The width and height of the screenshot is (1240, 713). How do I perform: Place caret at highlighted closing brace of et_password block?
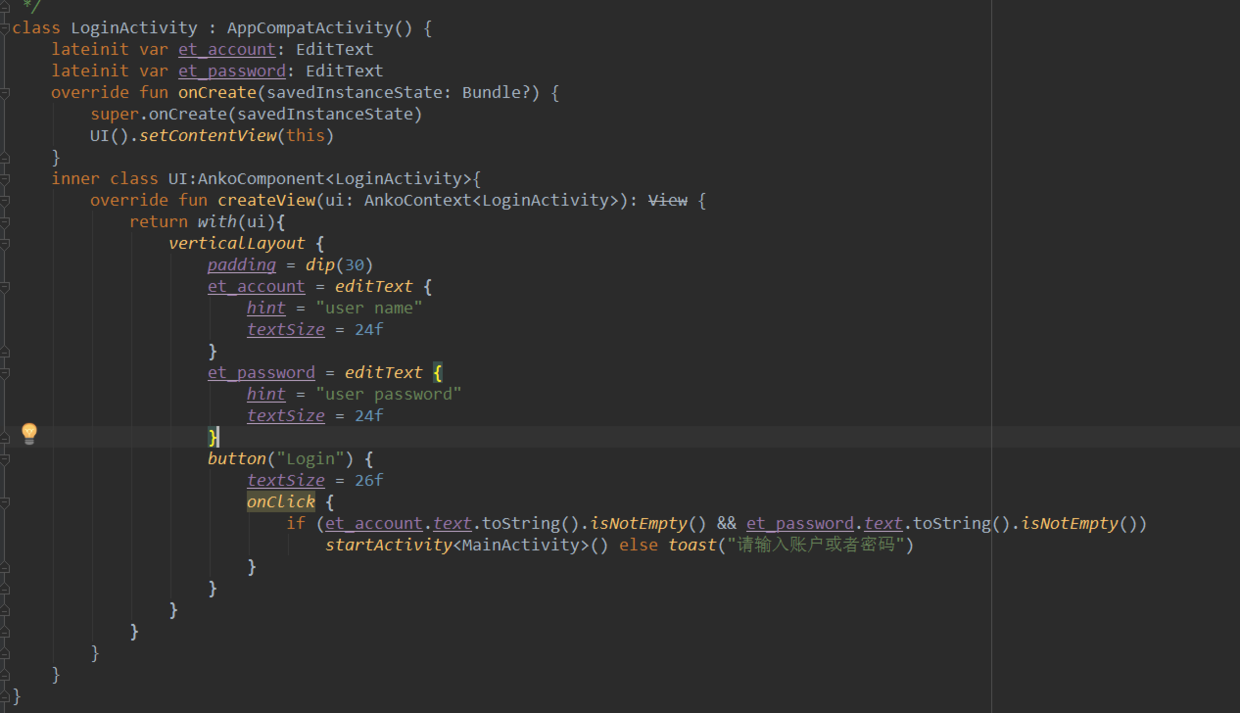[x=212, y=437]
